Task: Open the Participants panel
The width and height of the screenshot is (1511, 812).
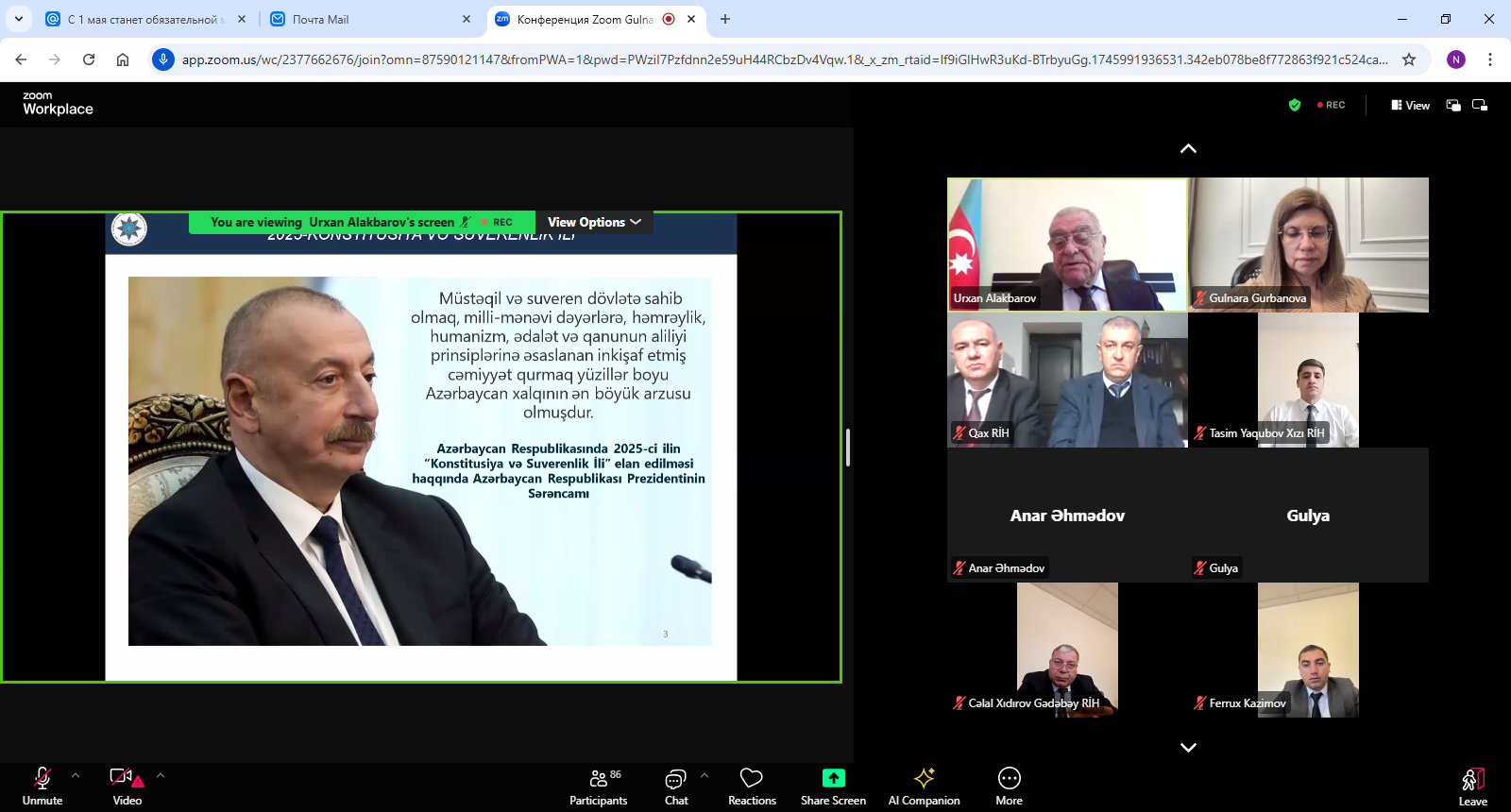Action: (x=598, y=786)
